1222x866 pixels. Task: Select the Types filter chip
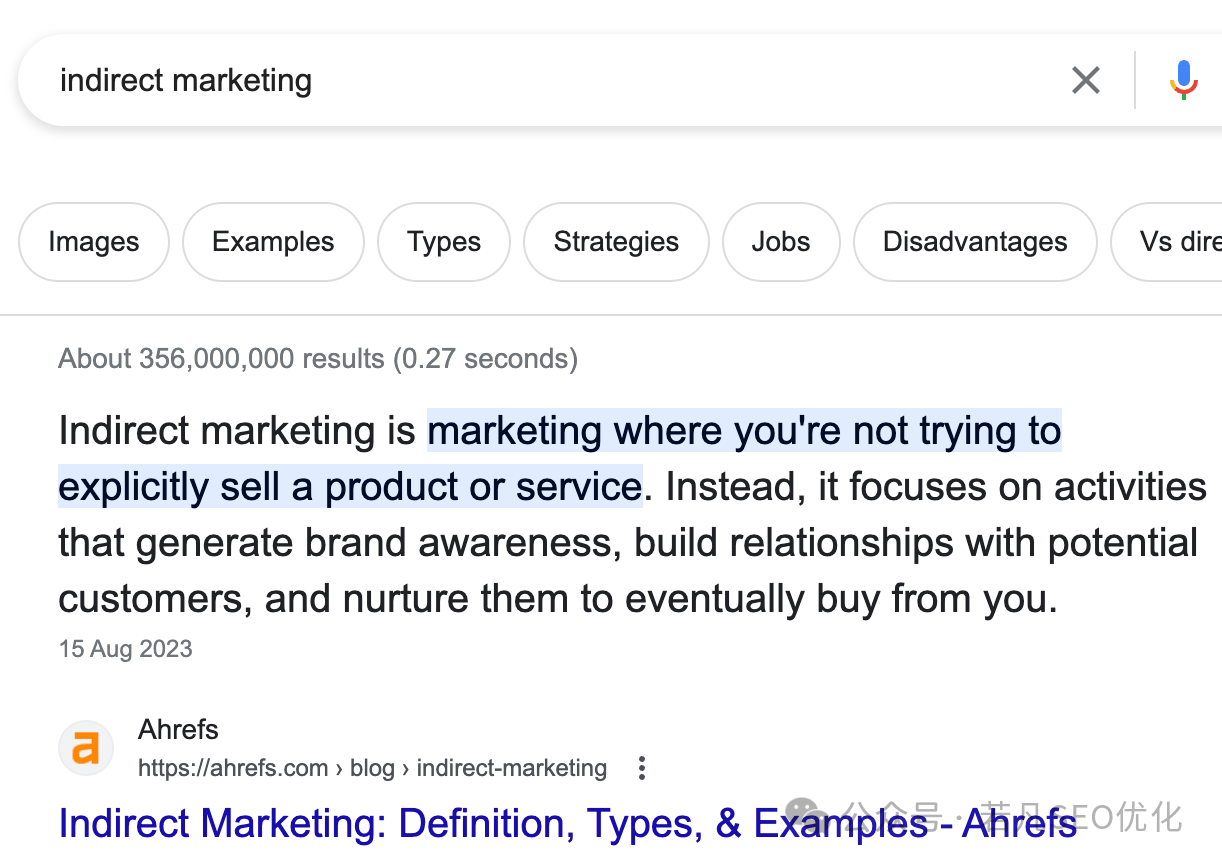coord(444,242)
